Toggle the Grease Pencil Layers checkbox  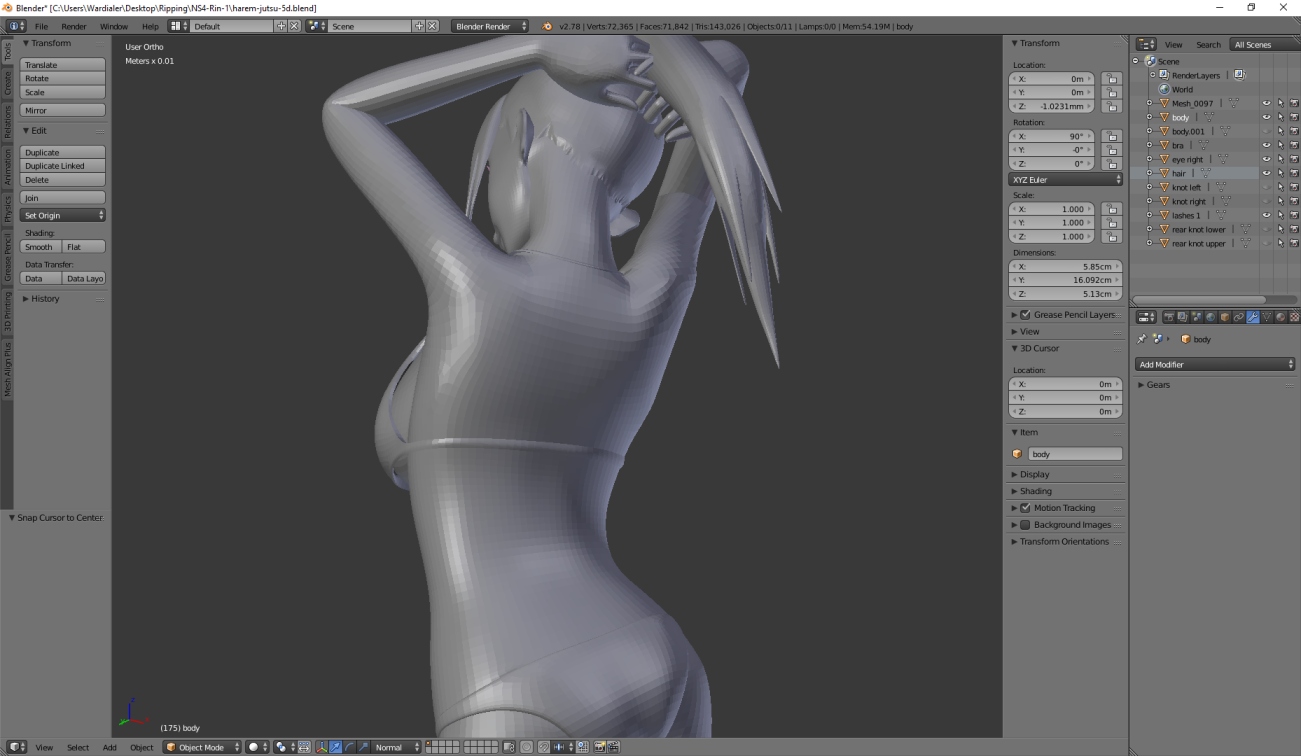pyautogui.click(x=1025, y=314)
